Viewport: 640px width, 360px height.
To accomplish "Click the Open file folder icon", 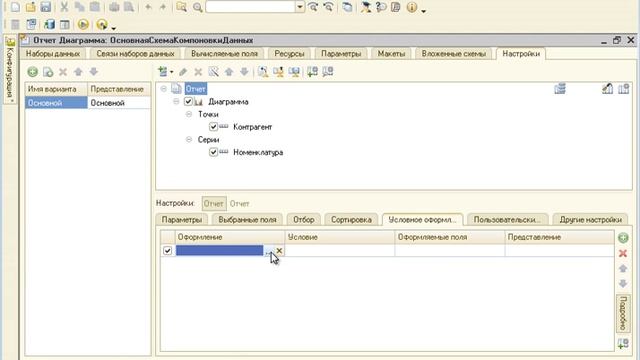I will coord(30,7).
